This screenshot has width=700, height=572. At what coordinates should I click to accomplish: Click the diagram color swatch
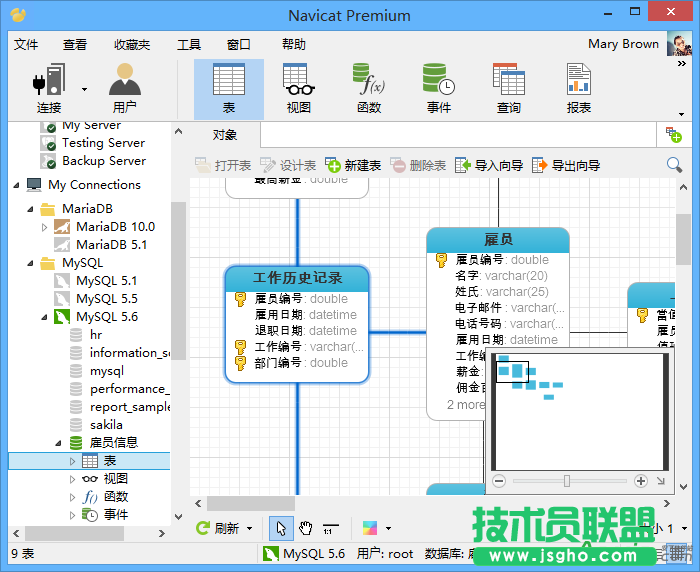tap(370, 529)
